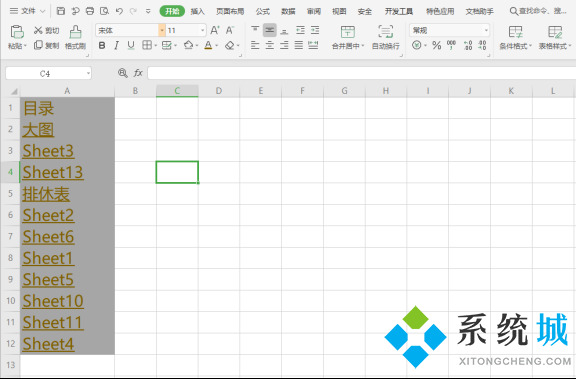Increase indent in cell
Image resolution: width=576 pixels, height=379 pixels.
pos(315,30)
